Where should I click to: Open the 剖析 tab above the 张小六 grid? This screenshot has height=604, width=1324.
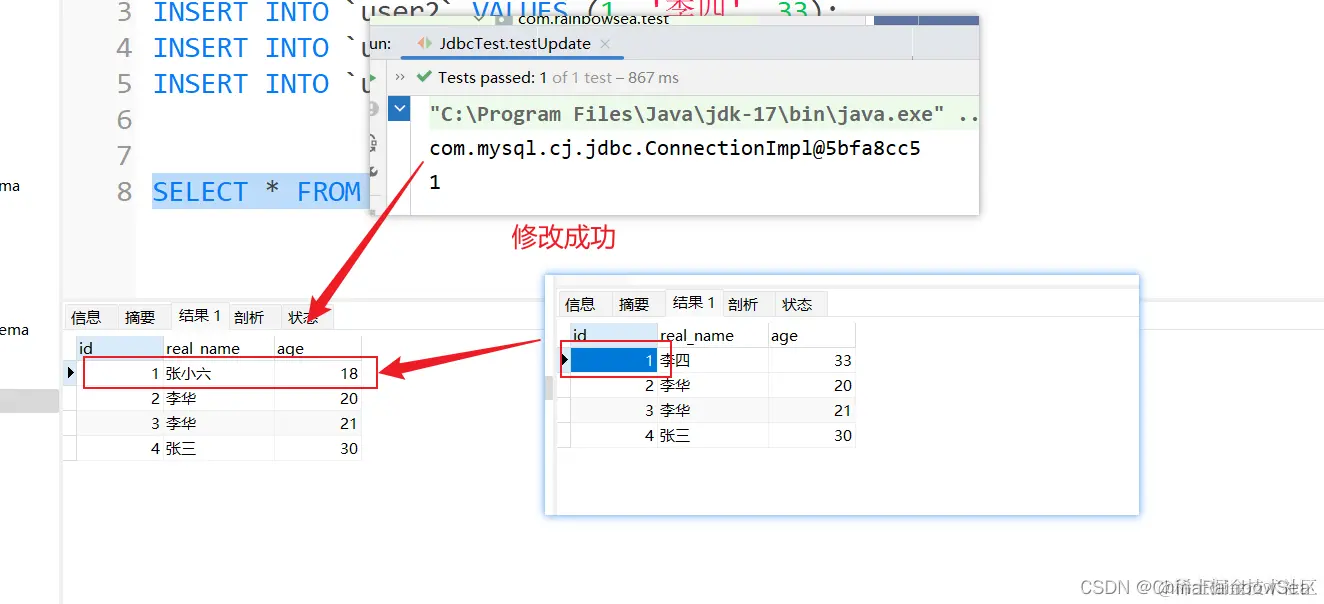[249, 317]
